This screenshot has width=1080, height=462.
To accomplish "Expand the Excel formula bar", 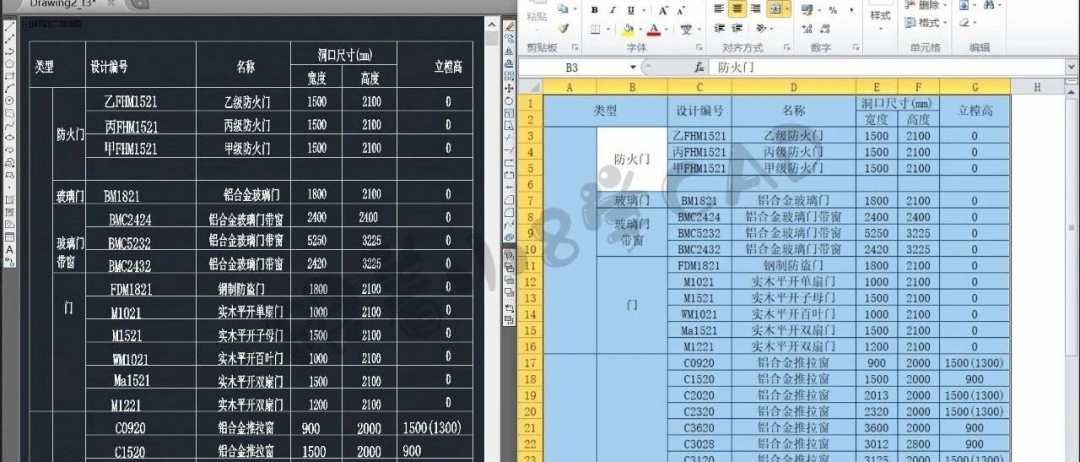I will pos(1070,67).
